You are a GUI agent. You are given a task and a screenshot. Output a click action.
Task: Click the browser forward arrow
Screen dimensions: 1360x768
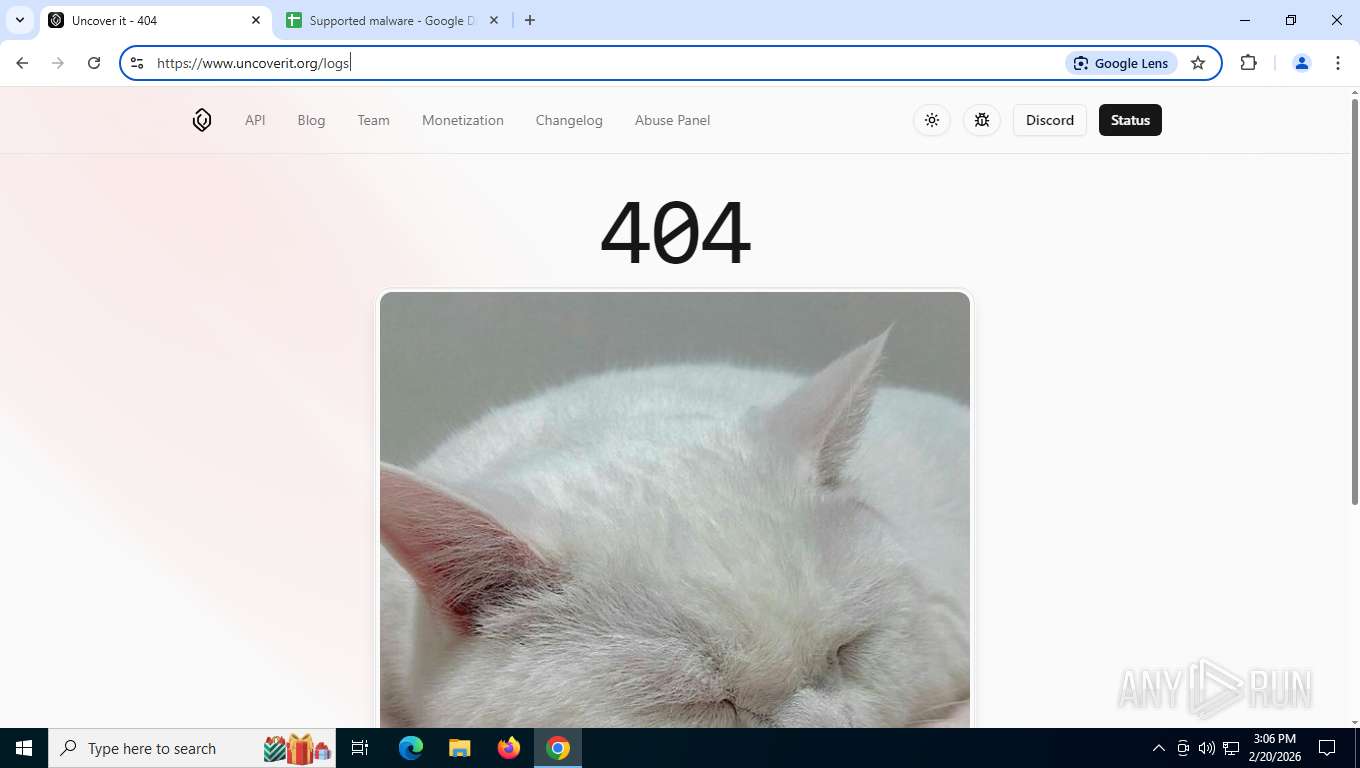pyautogui.click(x=58, y=63)
